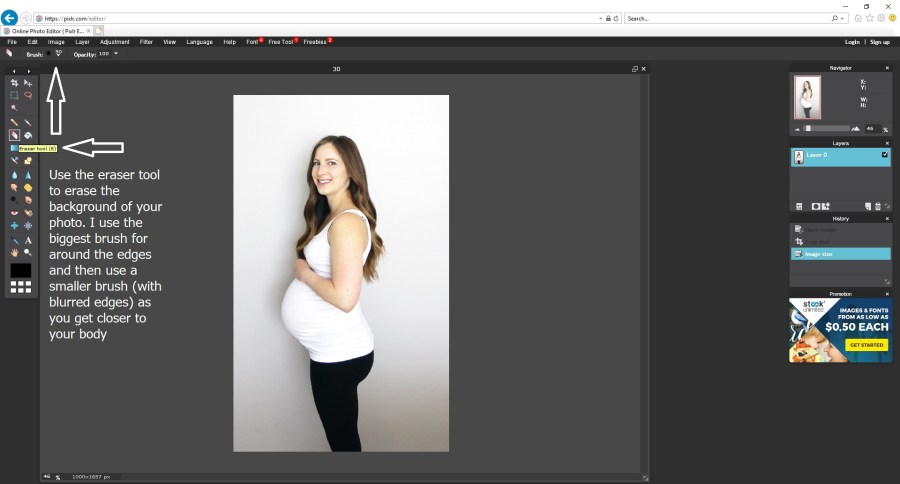Viewport: 900px width, 484px height.
Task: Open the Language menu
Action: [x=199, y=42]
